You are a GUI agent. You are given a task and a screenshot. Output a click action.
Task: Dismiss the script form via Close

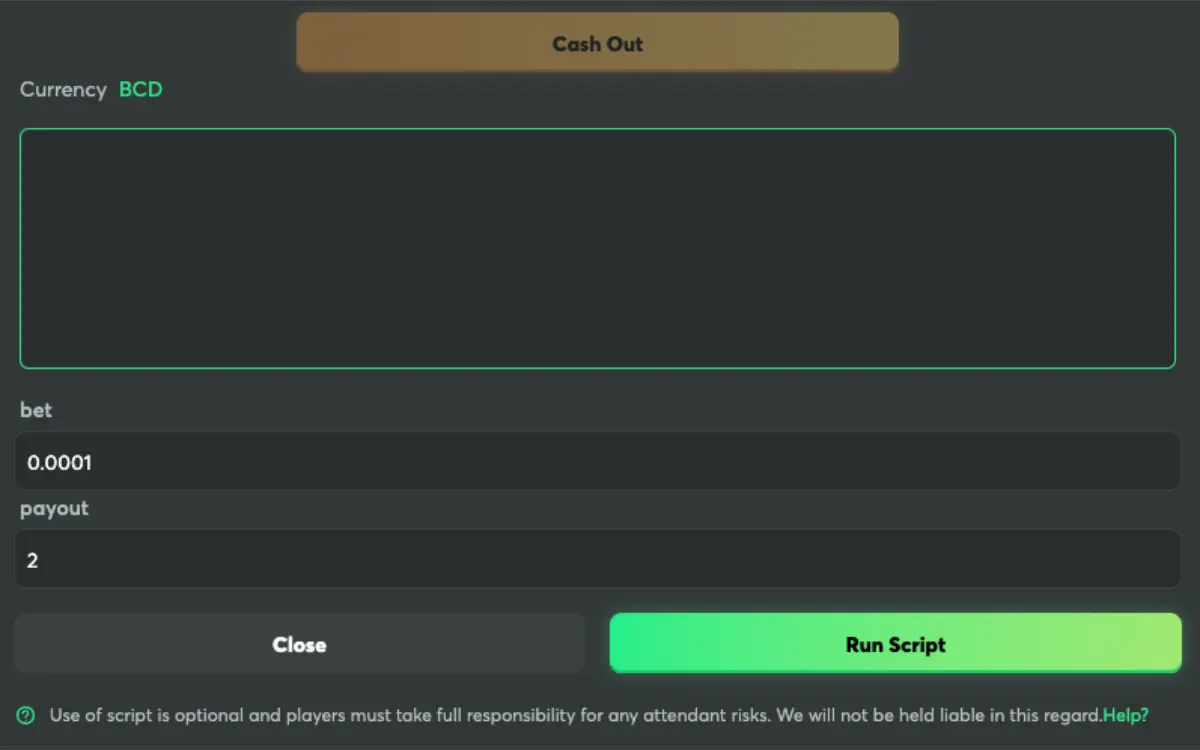tap(299, 644)
